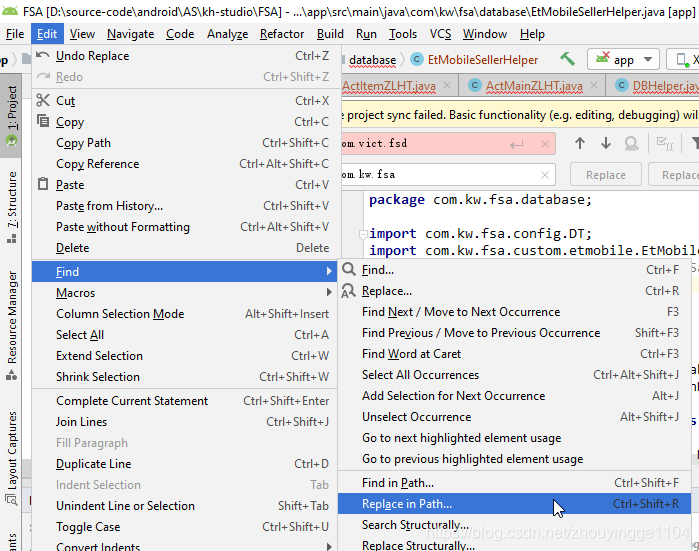
Task: Click Replace... in the Find submenu
Action: [514, 291]
